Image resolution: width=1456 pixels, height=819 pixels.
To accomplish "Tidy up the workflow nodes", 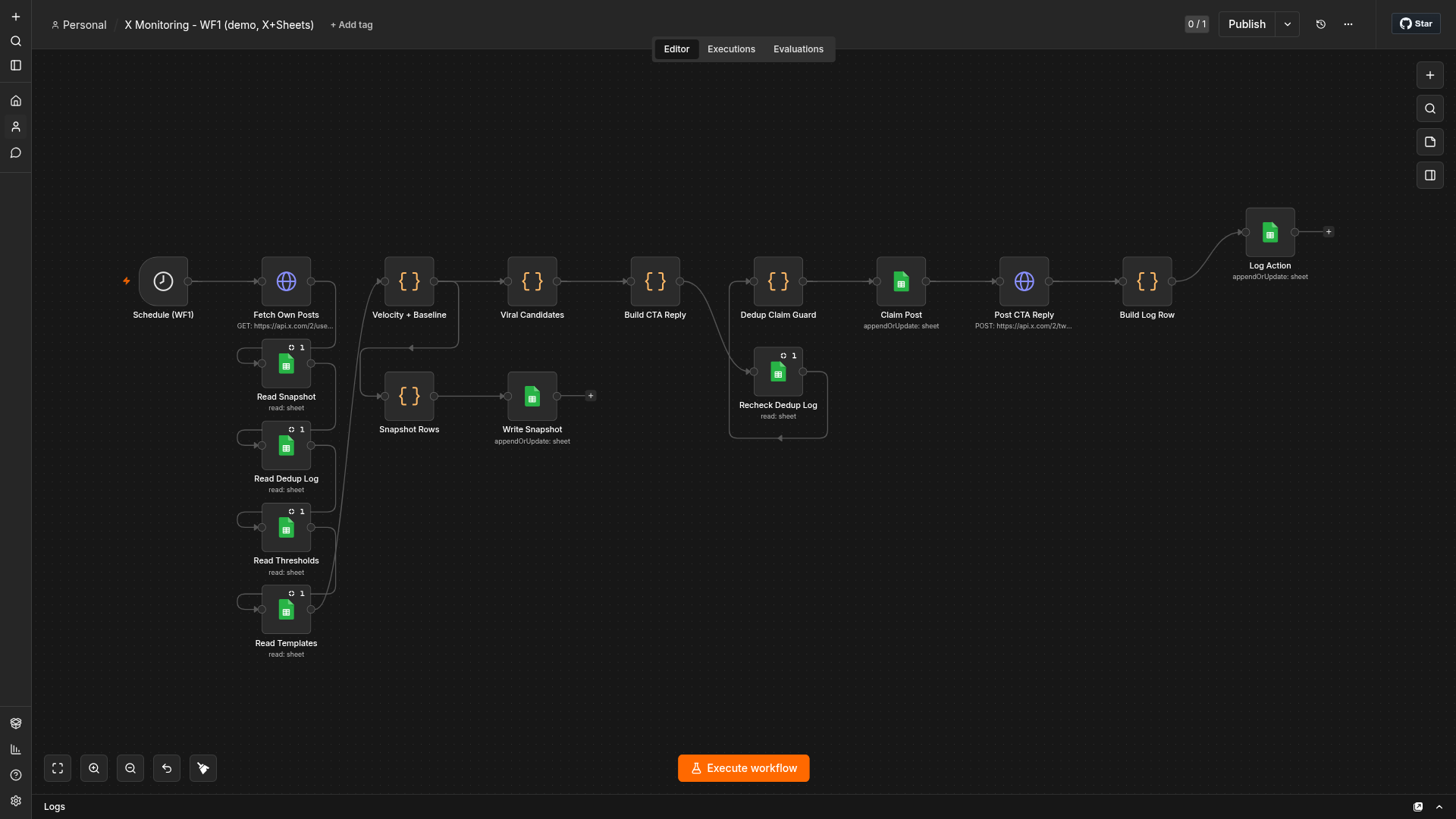I will [x=203, y=768].
